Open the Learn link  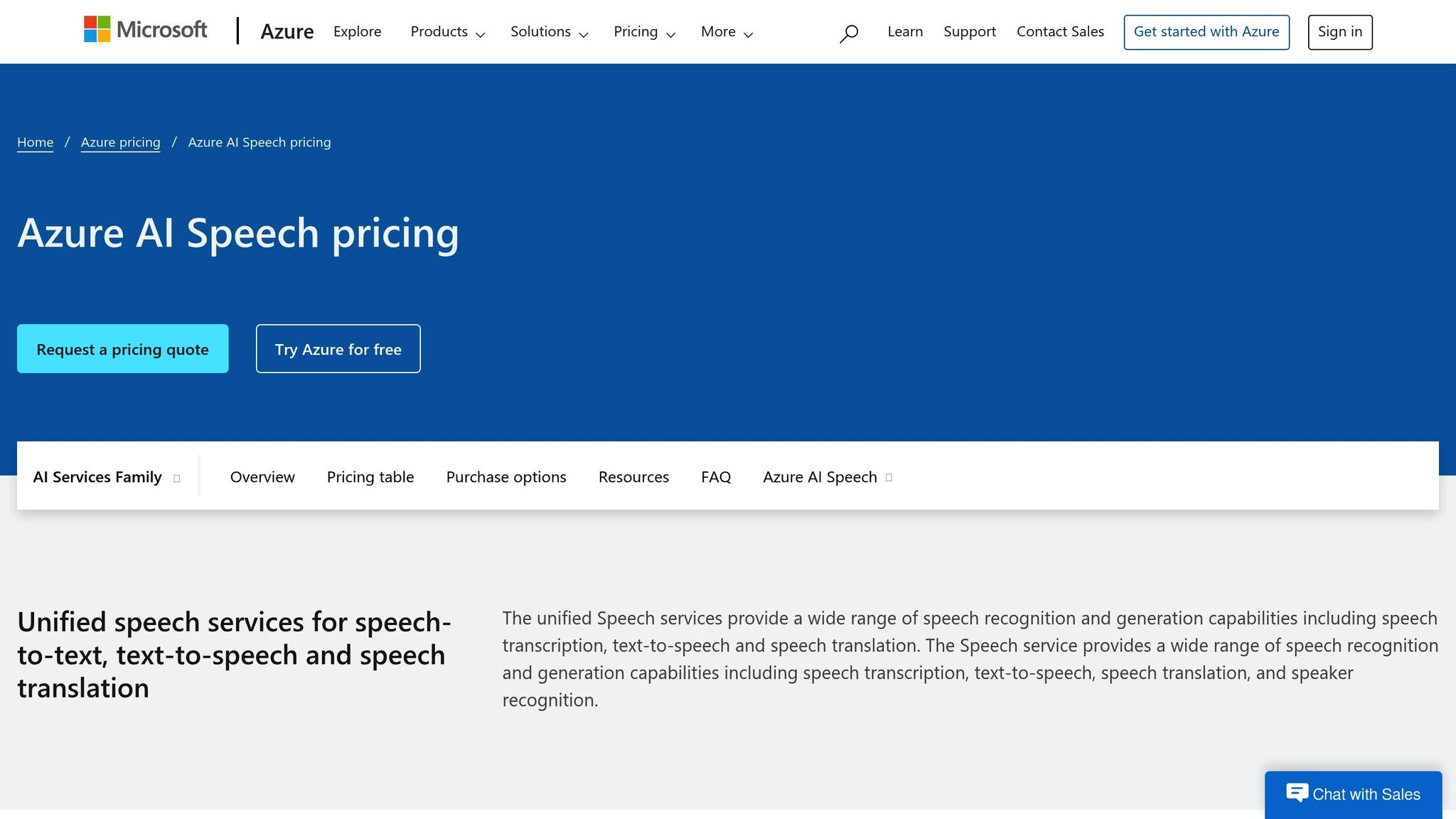[x=905, y=31]
